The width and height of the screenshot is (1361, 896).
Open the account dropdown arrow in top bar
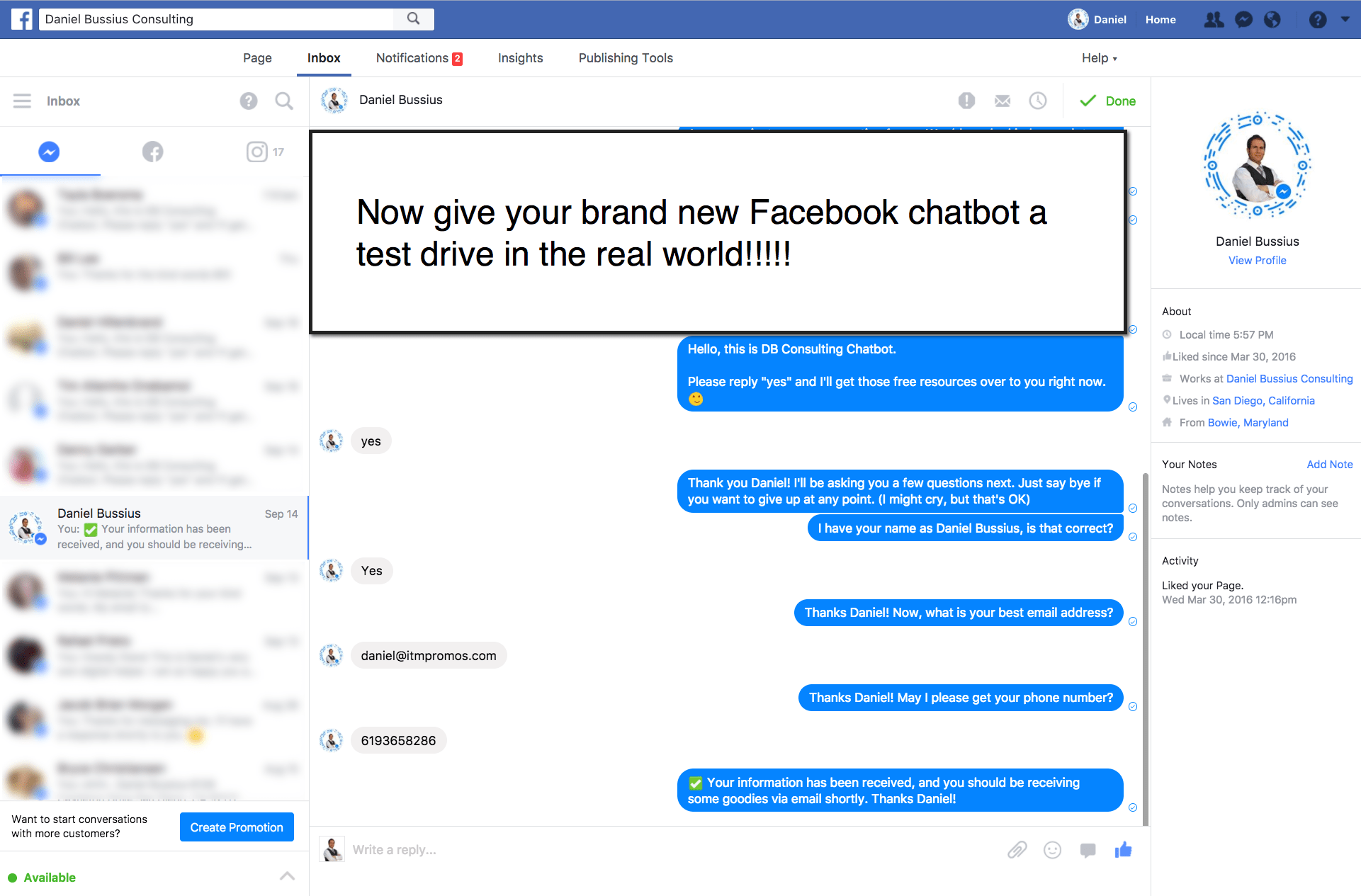1345,19
